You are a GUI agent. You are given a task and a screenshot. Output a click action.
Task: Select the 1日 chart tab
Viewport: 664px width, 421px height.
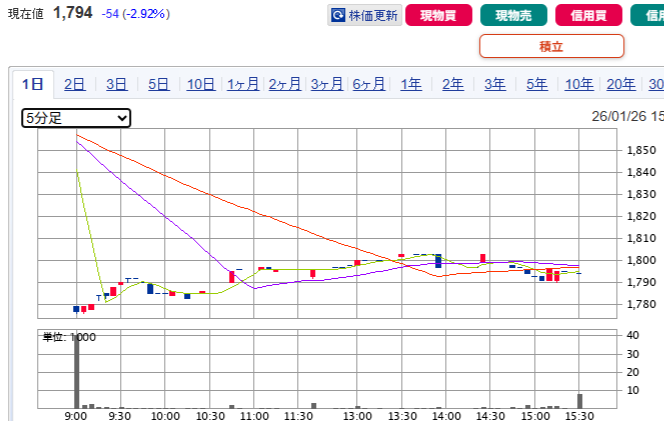pyautogui.click(x=32, y=85)
